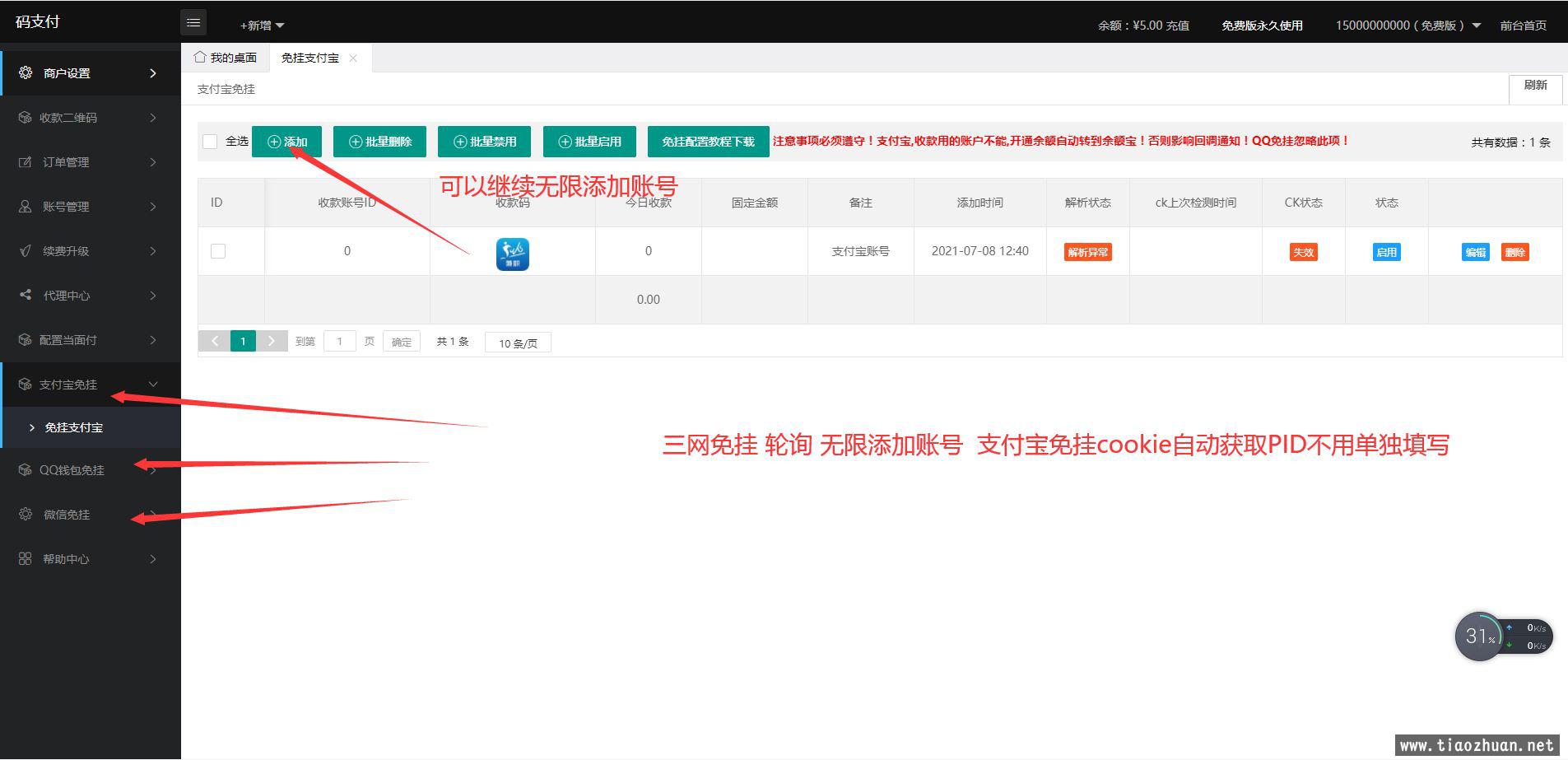Click the 添加时间 column header

click(979, 203)
